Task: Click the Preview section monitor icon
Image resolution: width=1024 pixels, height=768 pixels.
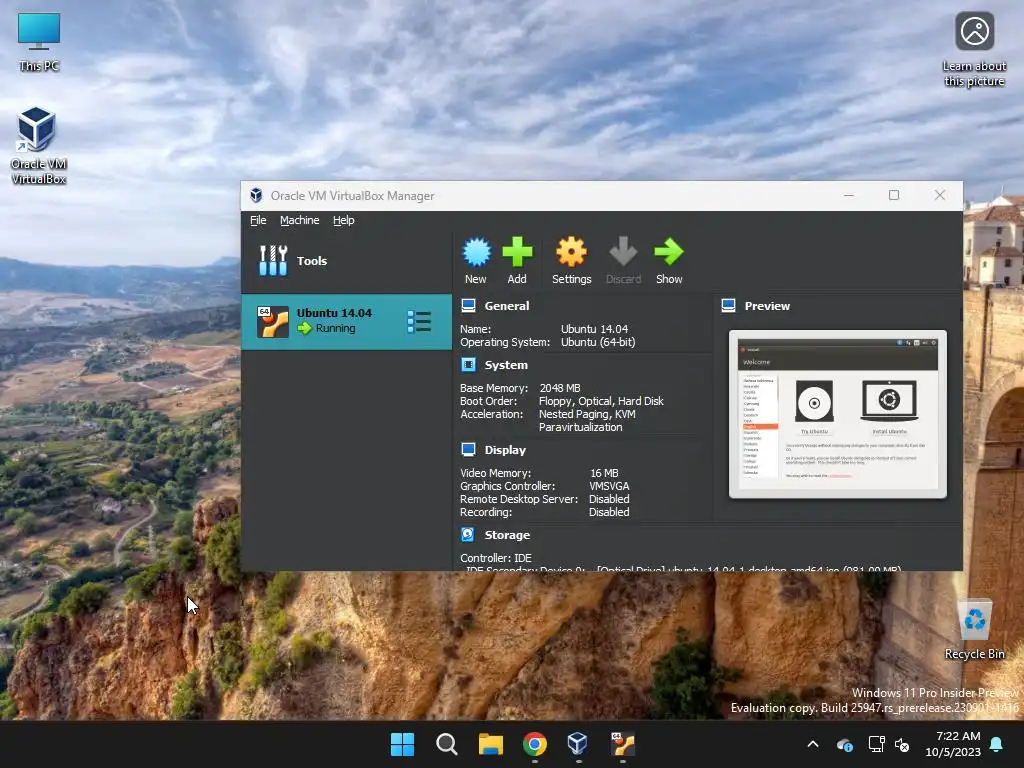Action: tap(729, 306)
